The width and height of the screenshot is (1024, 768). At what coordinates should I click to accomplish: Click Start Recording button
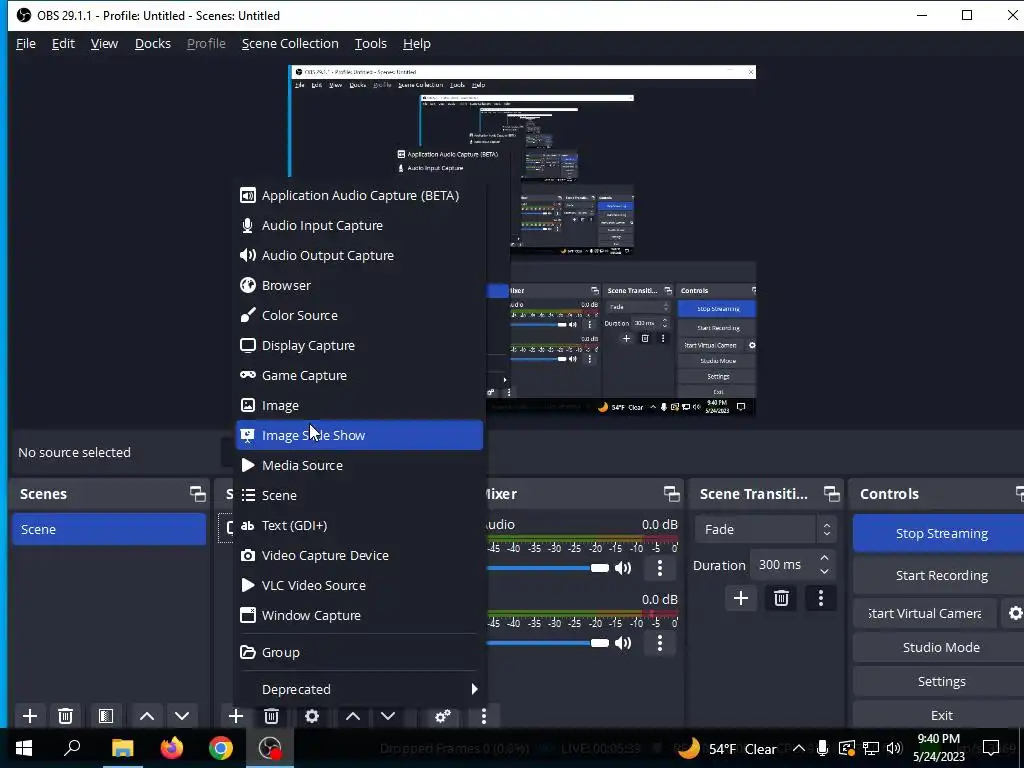940,575
